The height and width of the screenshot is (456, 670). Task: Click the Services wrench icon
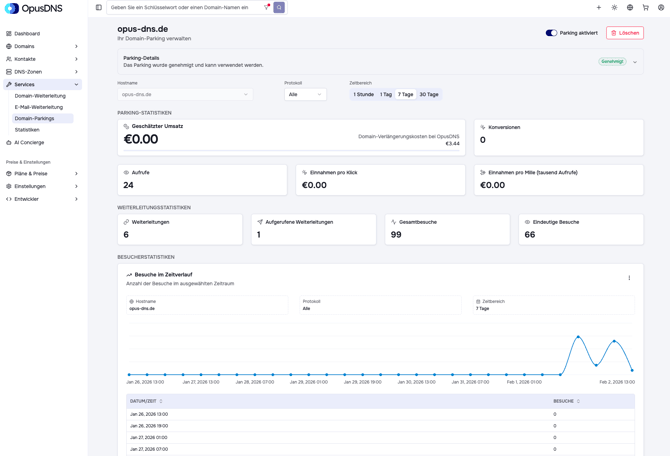[9, 85]
